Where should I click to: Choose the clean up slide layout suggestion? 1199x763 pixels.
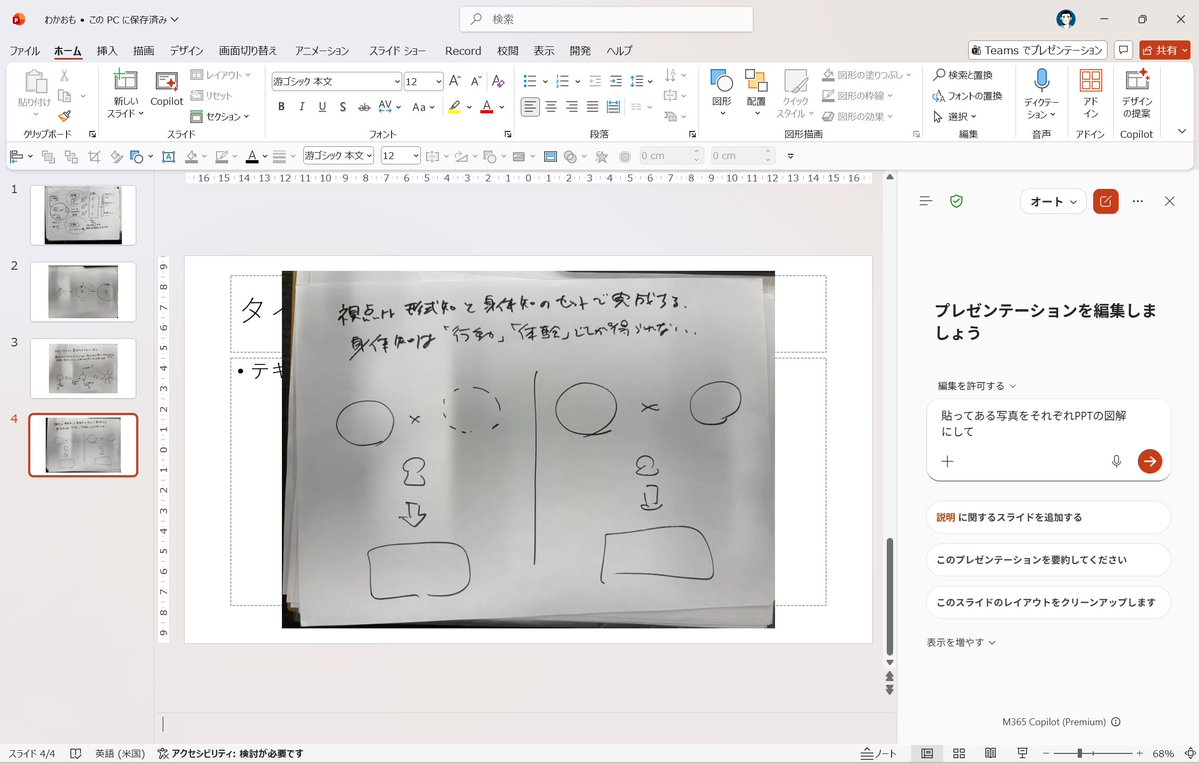coord(1048,602)
